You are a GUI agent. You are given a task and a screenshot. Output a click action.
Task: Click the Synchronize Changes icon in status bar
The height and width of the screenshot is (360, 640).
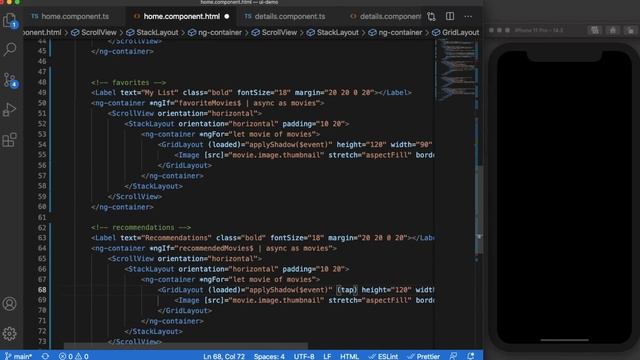45,356
